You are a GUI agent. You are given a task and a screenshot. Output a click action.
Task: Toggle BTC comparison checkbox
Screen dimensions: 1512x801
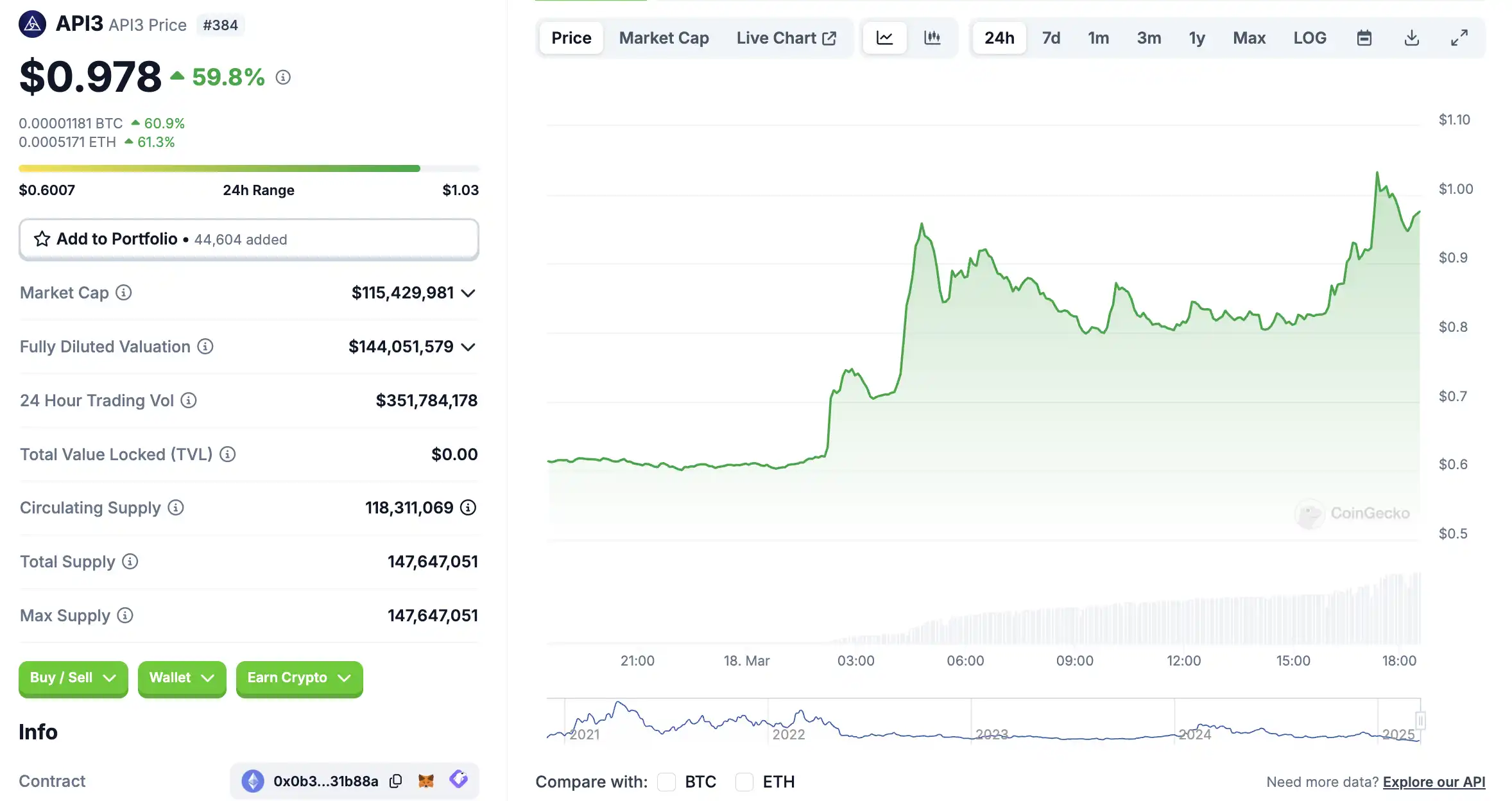point(667,782)
